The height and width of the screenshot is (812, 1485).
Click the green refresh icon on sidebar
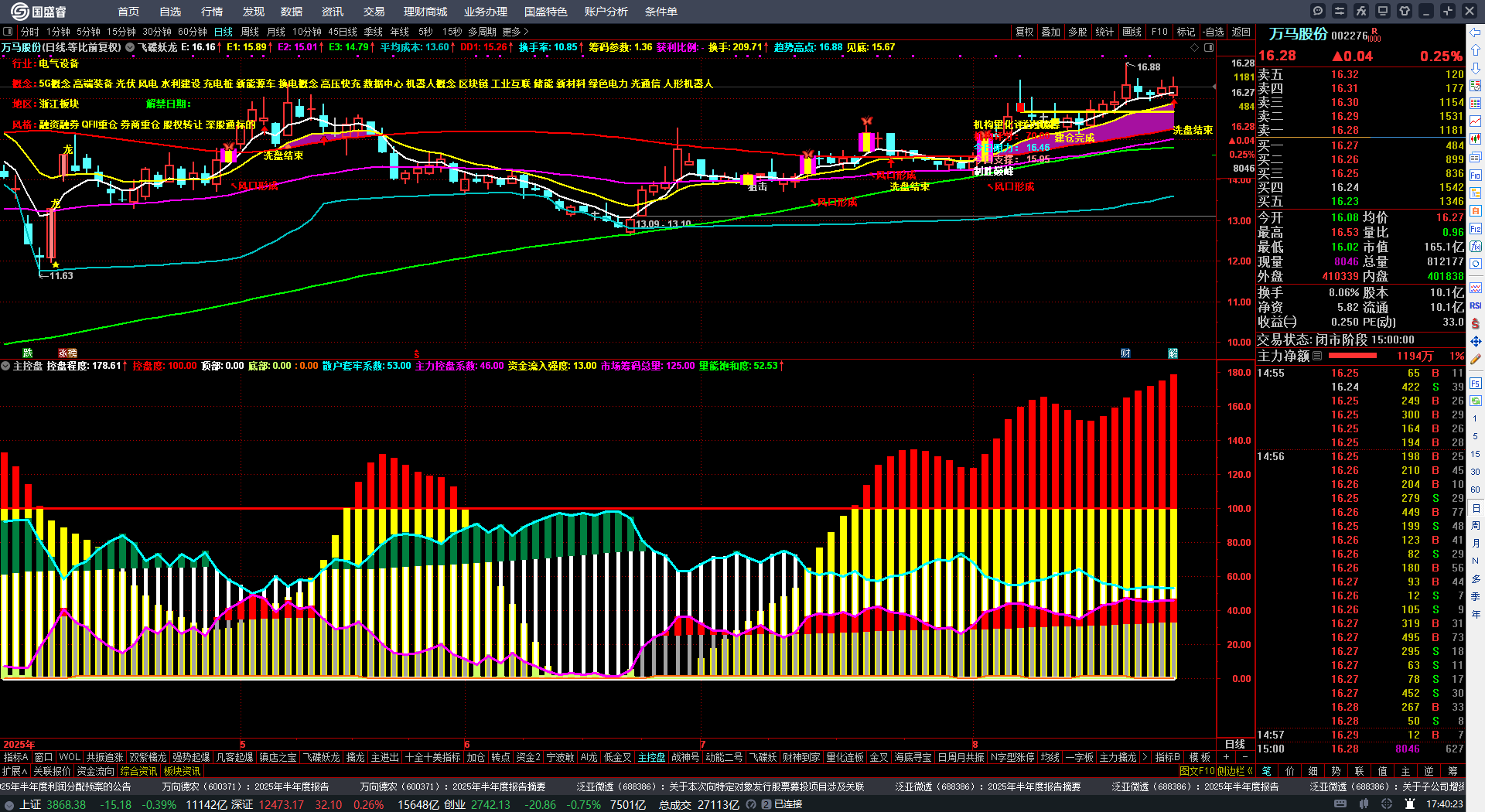pos(1476,401)
